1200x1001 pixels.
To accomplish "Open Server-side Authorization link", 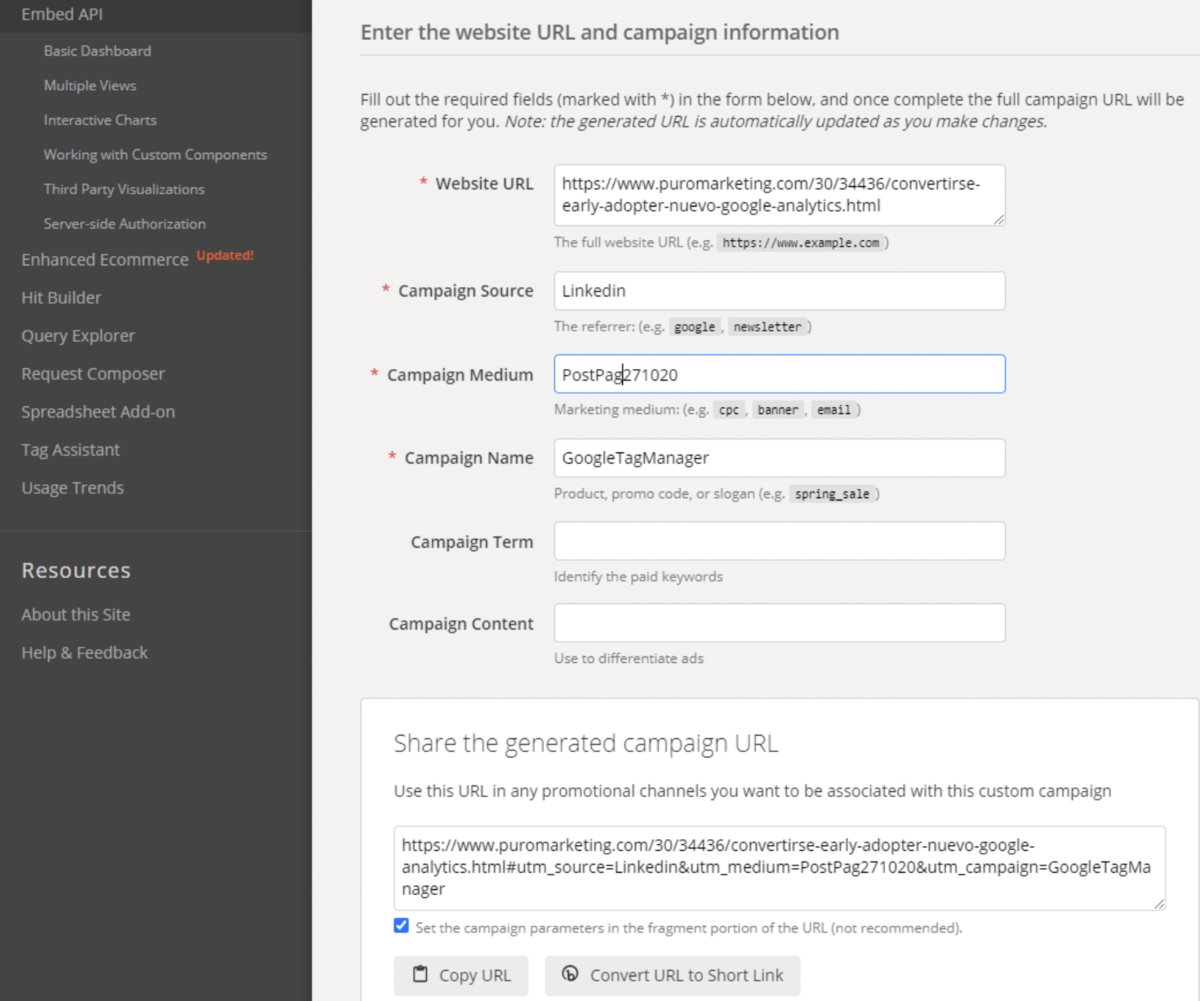I will pos(125,224).
